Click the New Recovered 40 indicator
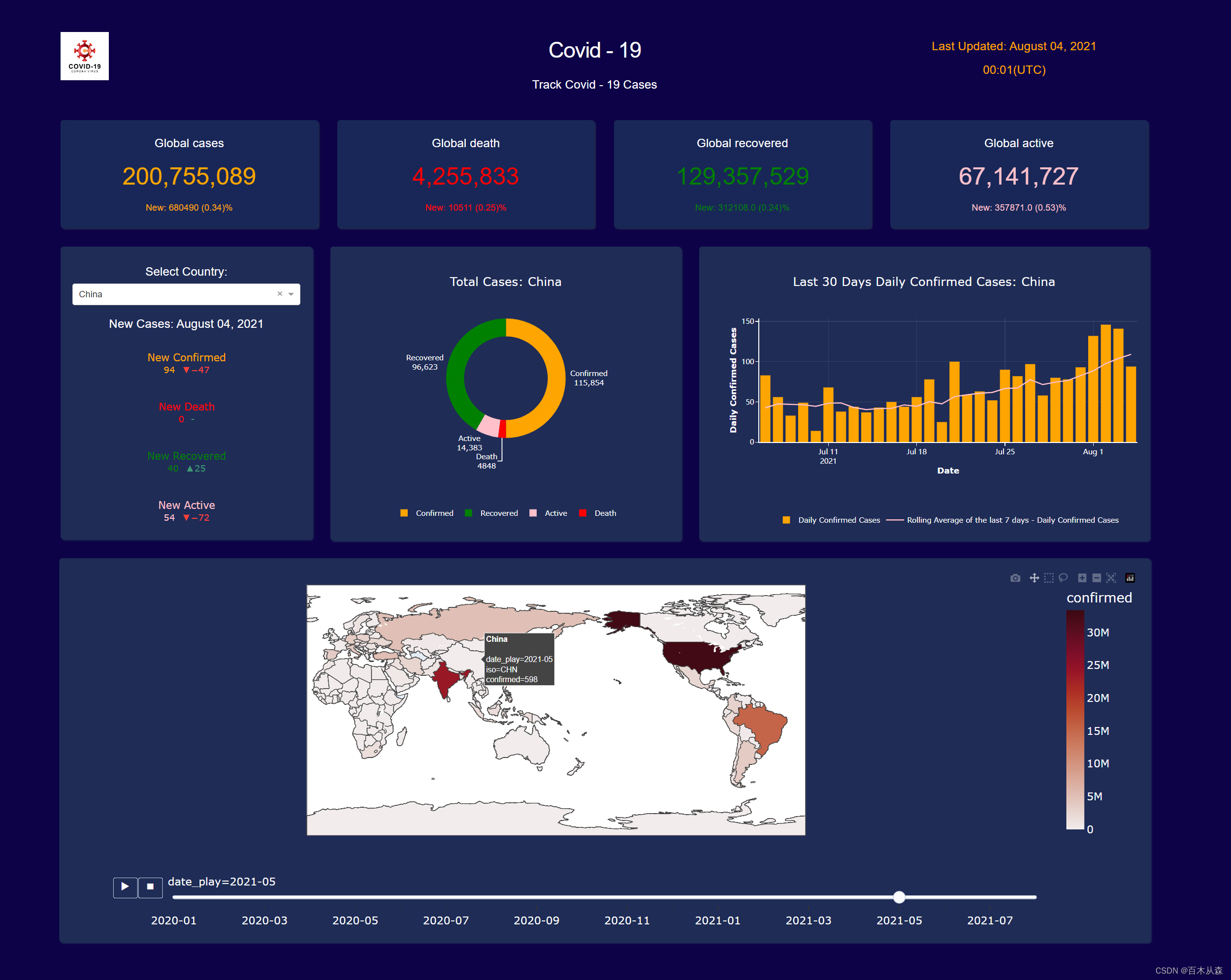The height and width of the screenshot is (980, 1231). [x=187, y=461]
